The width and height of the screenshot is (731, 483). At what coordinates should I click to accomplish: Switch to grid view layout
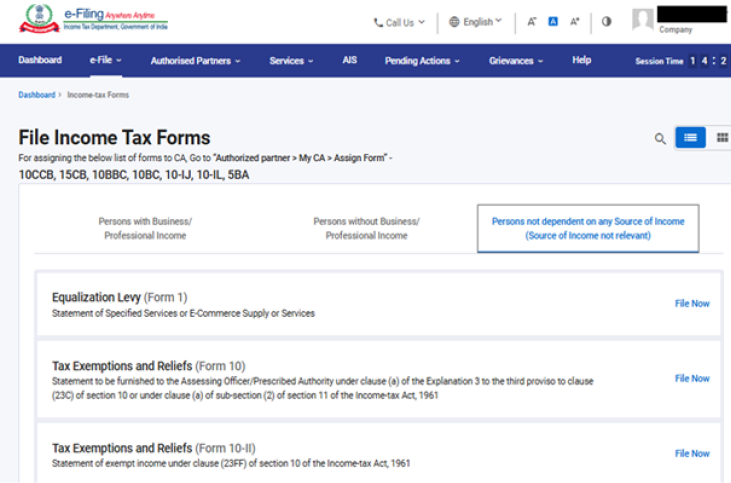[x=722, y=138]
